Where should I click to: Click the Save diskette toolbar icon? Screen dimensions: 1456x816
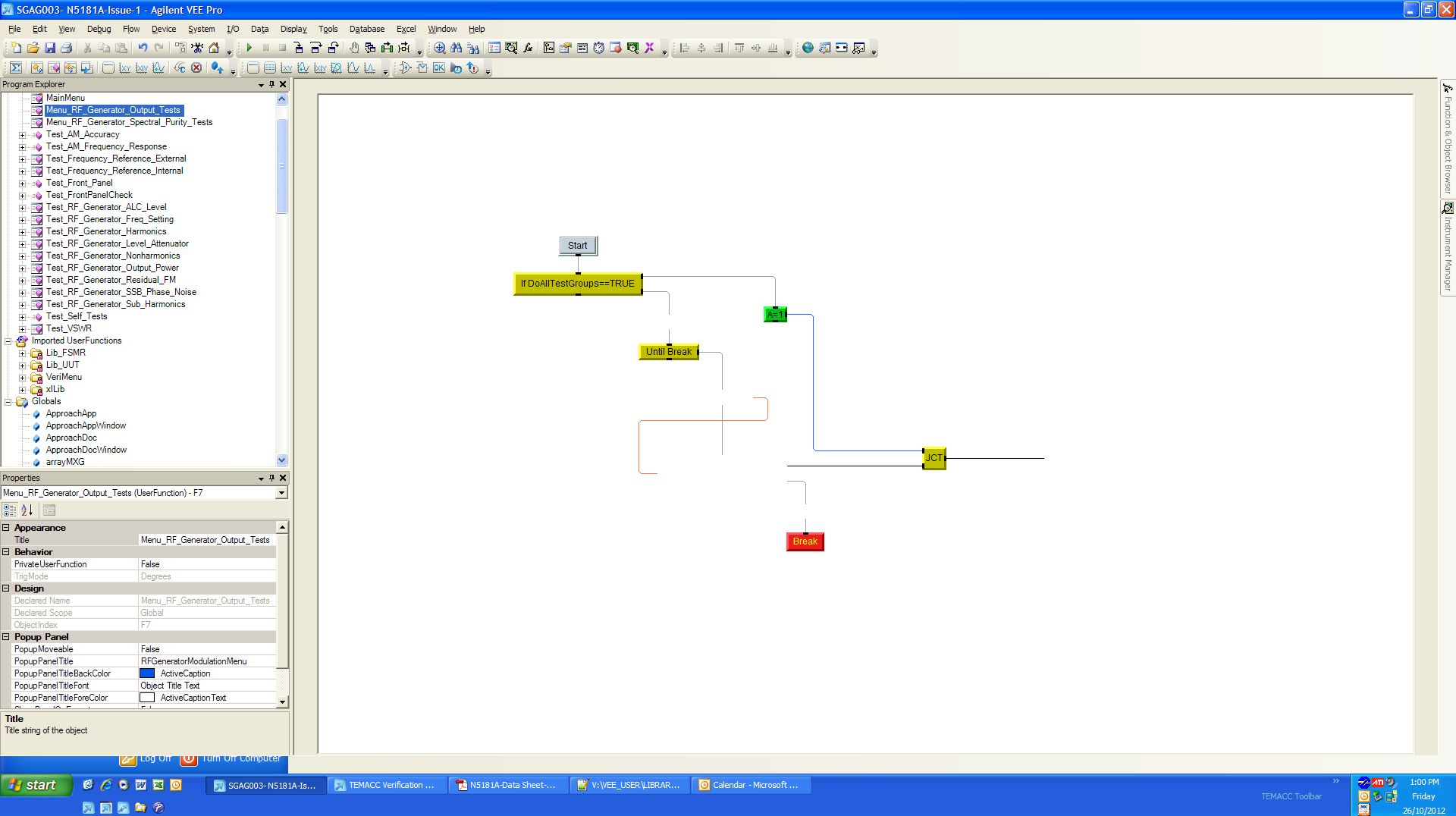click(50, 48)
